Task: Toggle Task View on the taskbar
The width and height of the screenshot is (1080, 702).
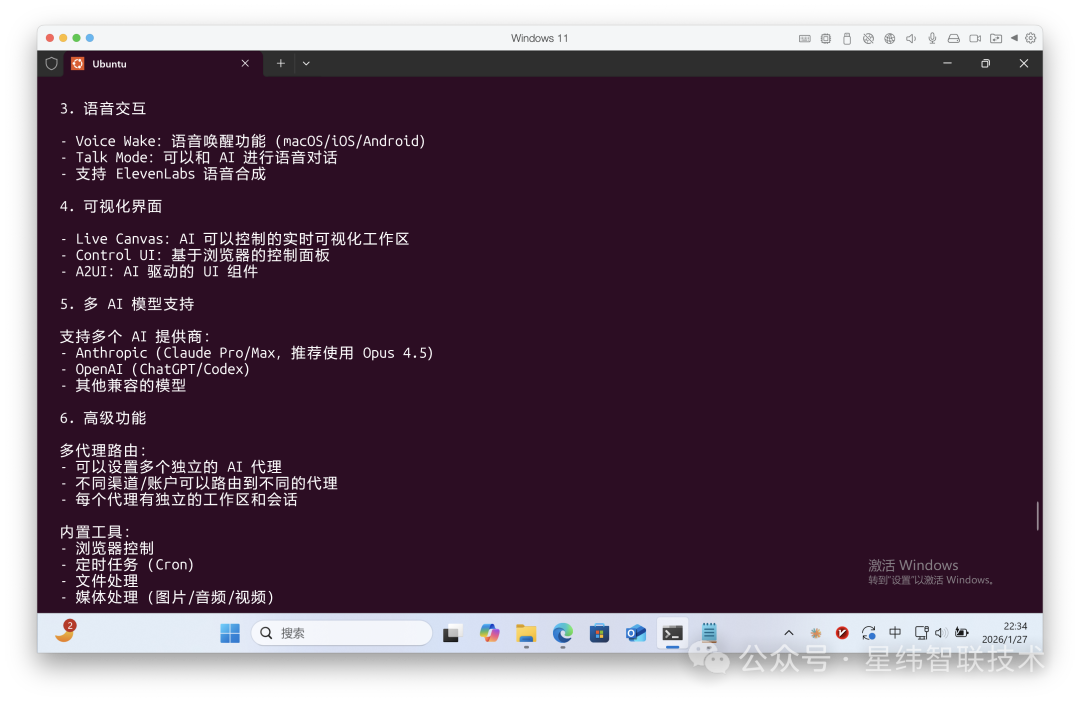Action: tap(452, 633)
